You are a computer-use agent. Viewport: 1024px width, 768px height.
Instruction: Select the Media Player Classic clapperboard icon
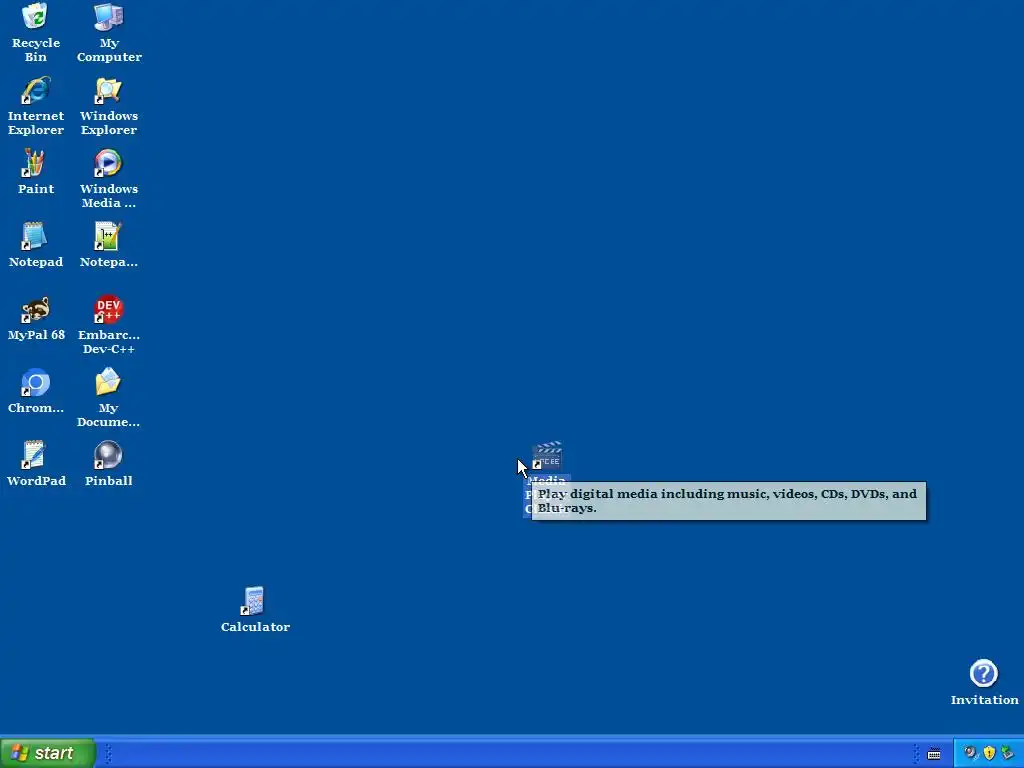coord(547,456)
